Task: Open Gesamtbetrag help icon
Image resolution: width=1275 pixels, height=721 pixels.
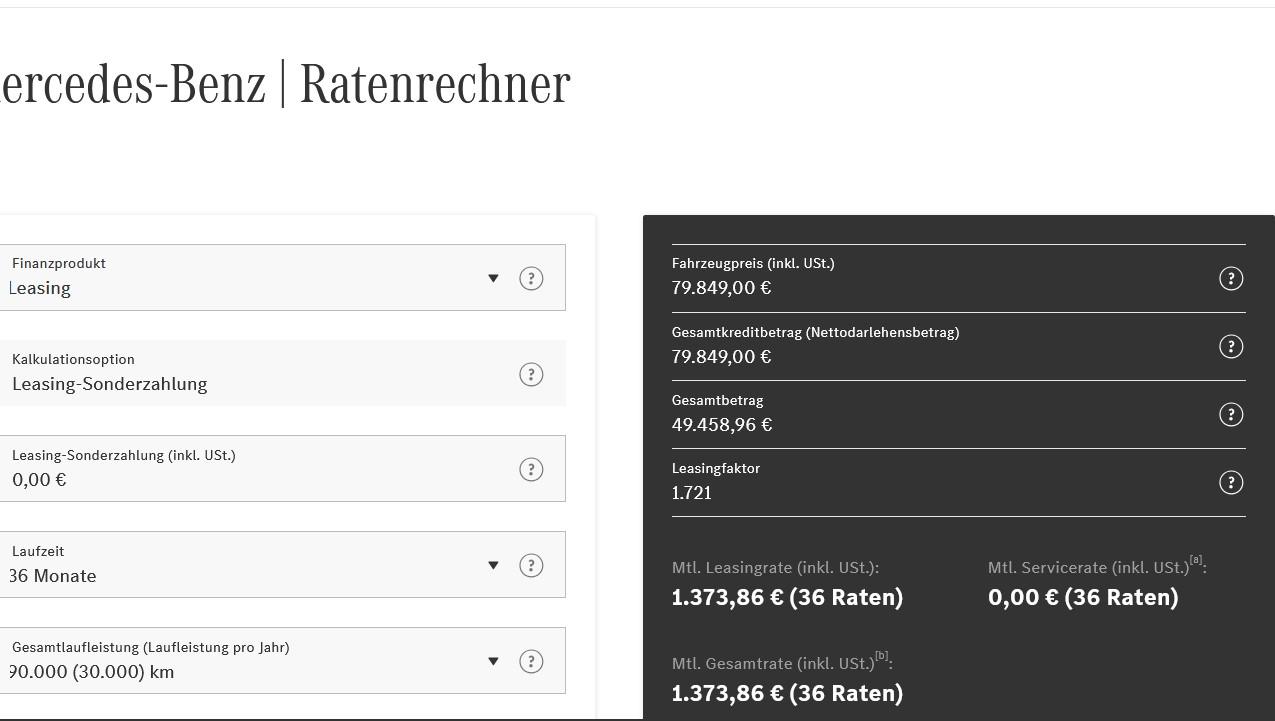Action: (x=1231, y=414)
